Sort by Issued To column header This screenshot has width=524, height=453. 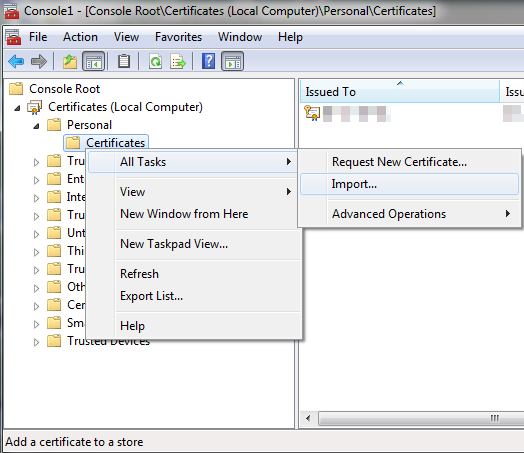400,91
